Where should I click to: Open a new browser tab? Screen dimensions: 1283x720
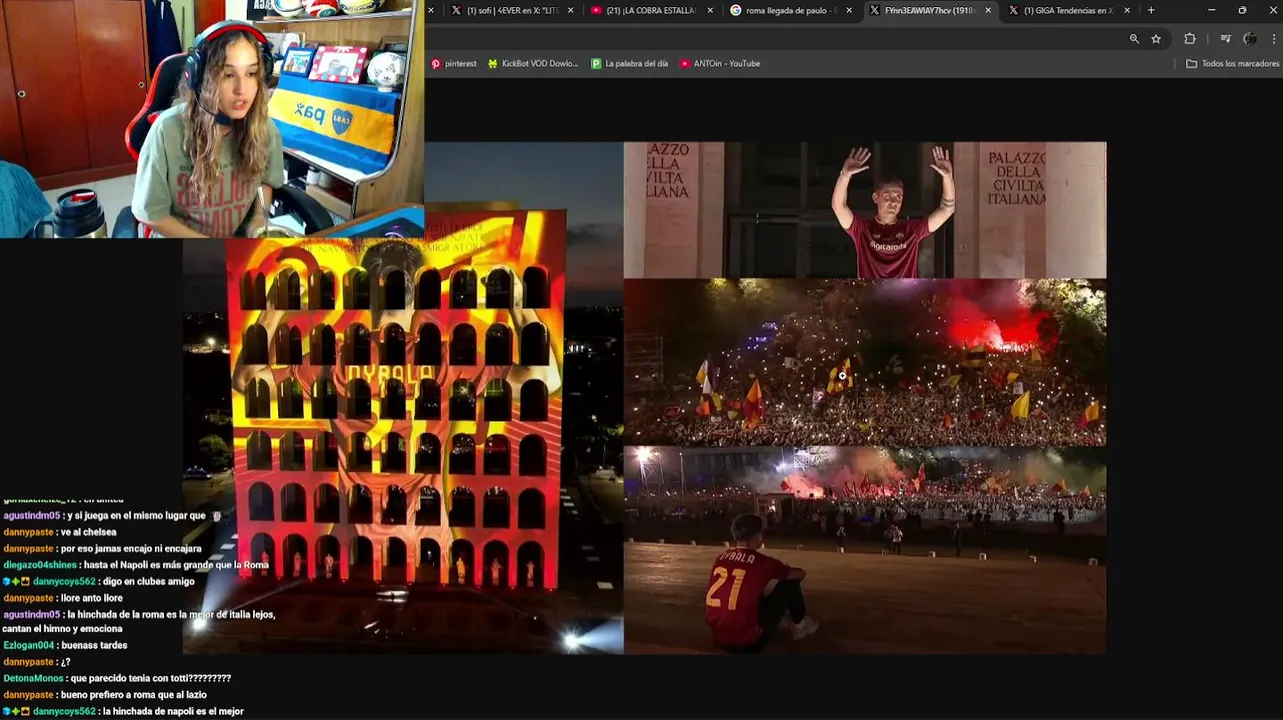(1151, 10)
